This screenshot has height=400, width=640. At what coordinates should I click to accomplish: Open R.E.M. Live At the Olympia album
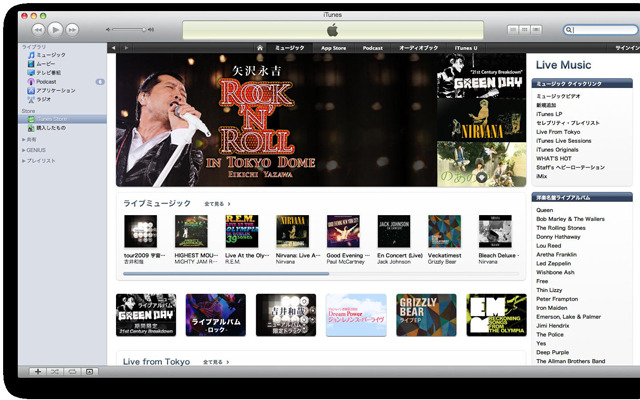[x=242, y=231]
